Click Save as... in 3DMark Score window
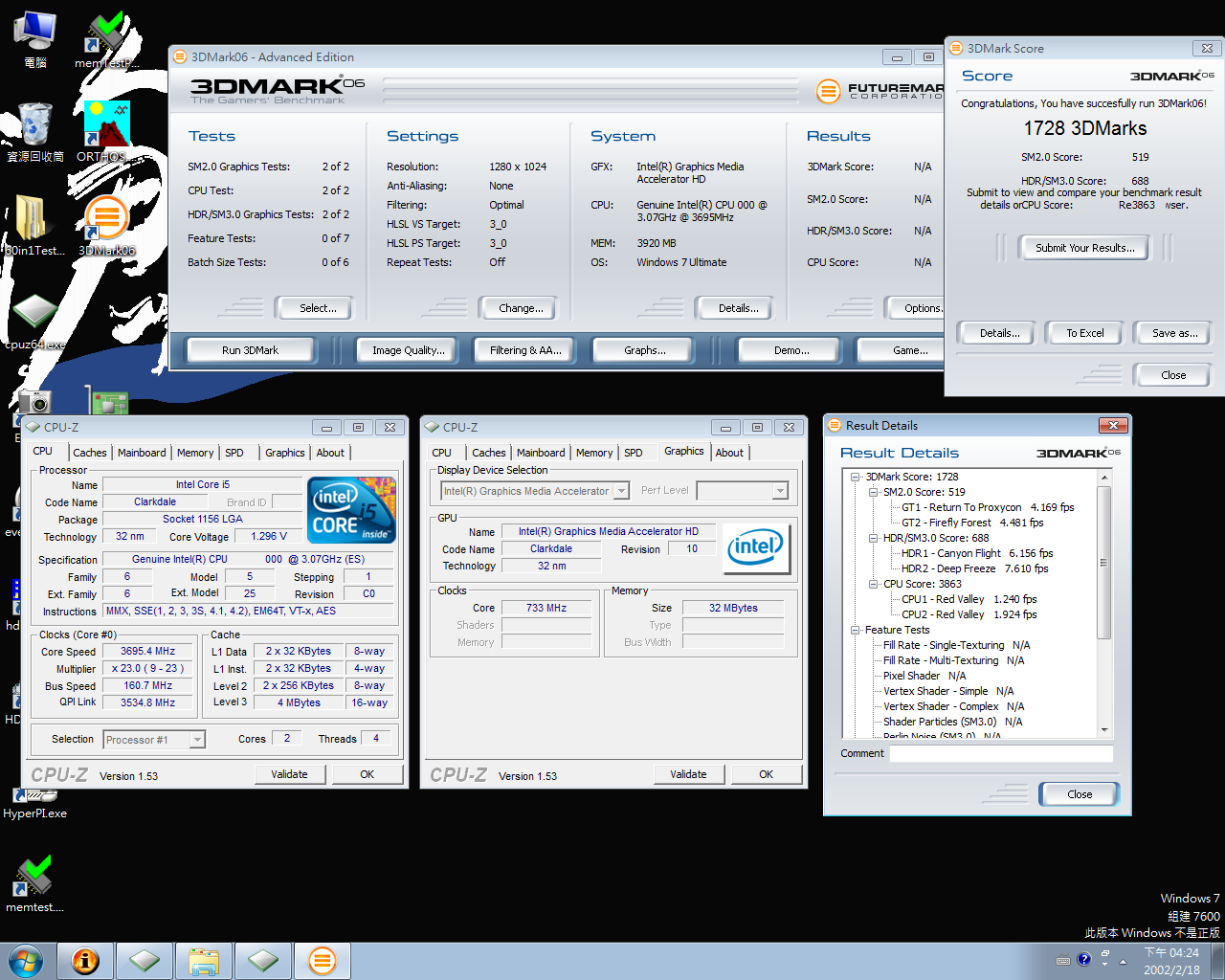 point(1174,333)
